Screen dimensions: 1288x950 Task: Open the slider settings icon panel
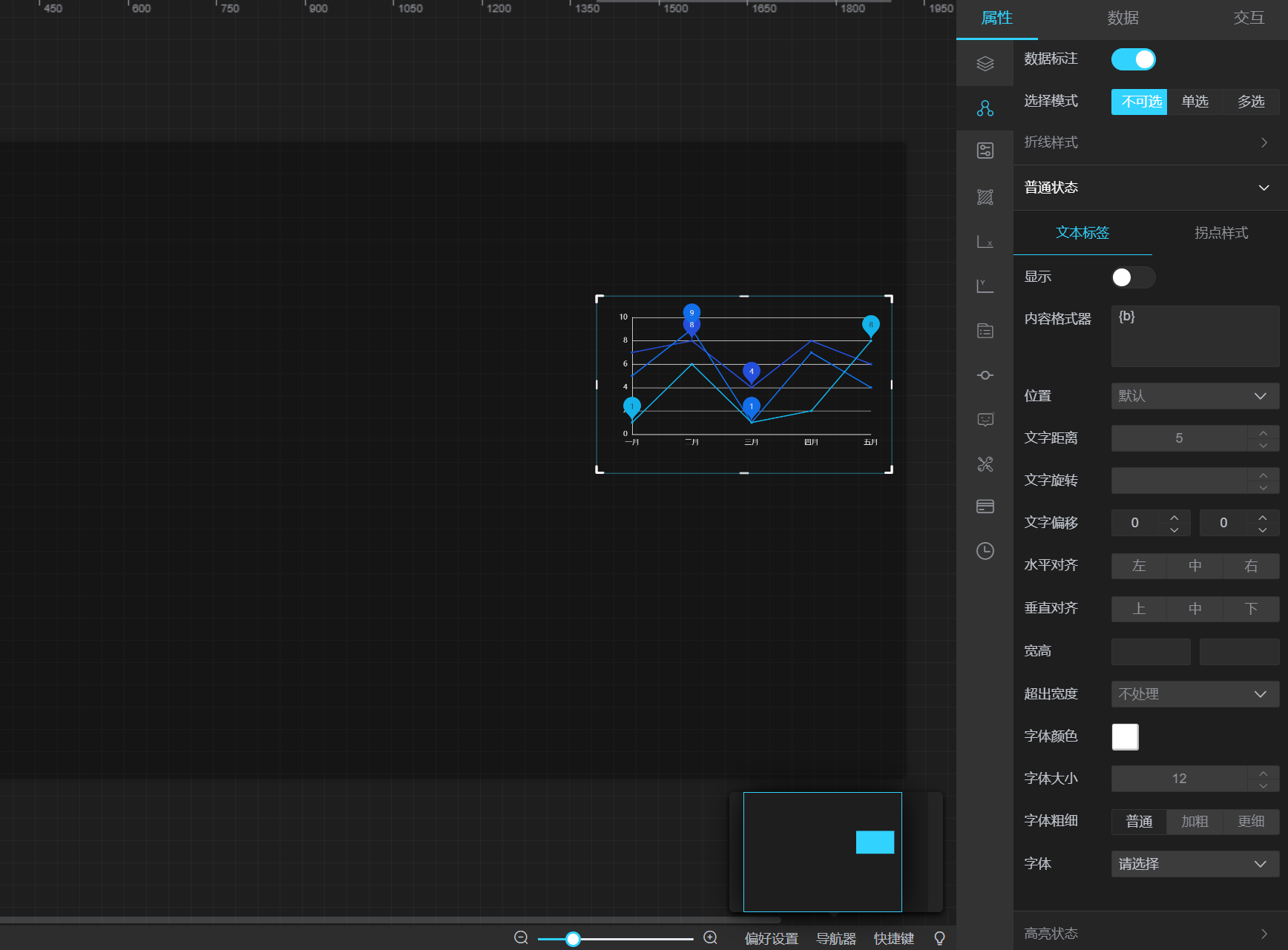point(985,151)
